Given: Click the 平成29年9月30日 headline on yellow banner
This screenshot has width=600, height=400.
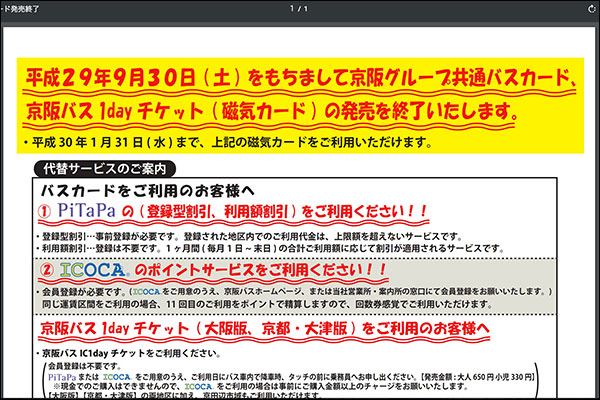Looking at the screenshot, I should click(x=300, y=78).
